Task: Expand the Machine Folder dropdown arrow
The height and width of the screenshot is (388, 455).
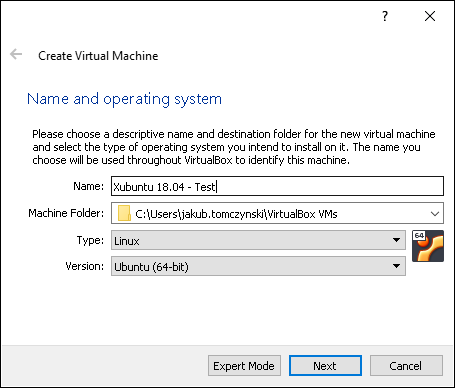Action: [435, 213]
